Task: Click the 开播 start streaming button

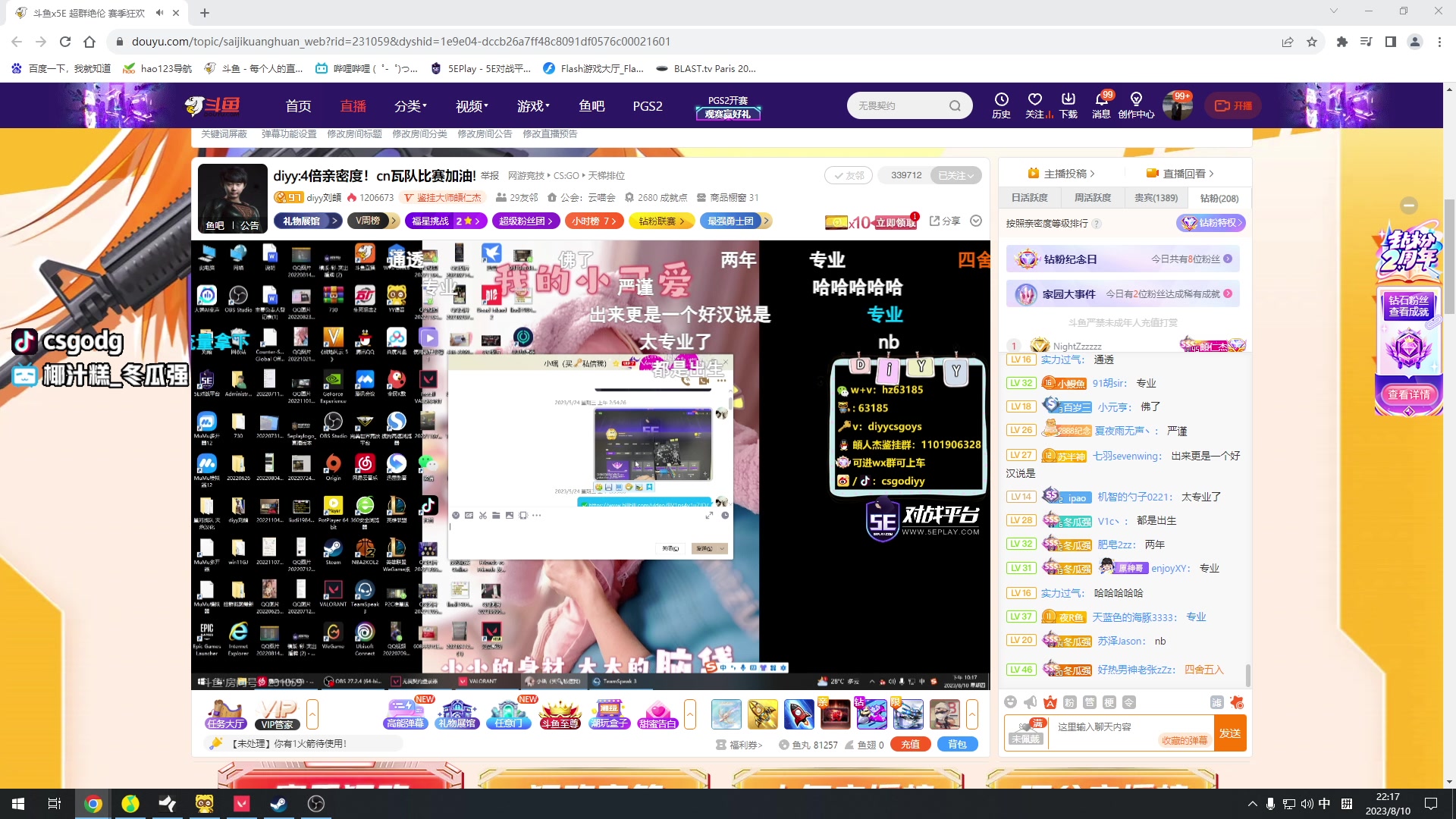Action: click(1234, 106)
